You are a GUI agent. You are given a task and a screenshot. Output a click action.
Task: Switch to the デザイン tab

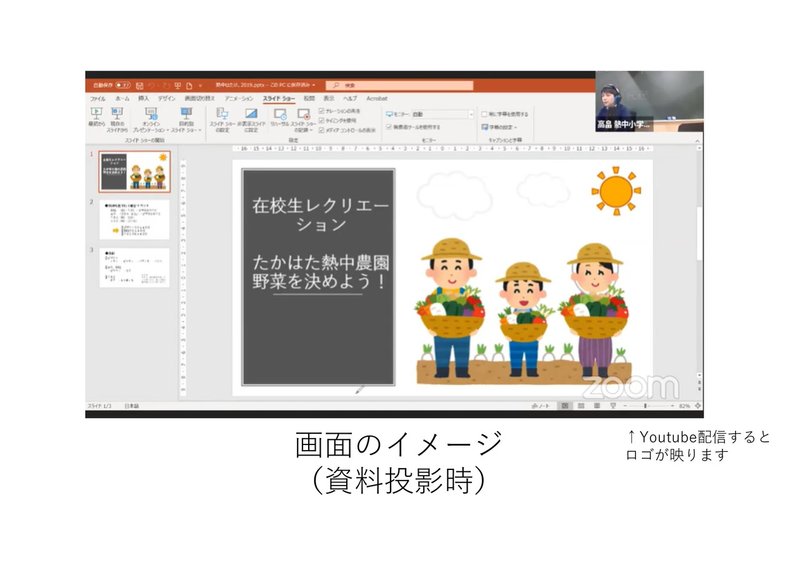pyautogui.click(x=166, y=99)
